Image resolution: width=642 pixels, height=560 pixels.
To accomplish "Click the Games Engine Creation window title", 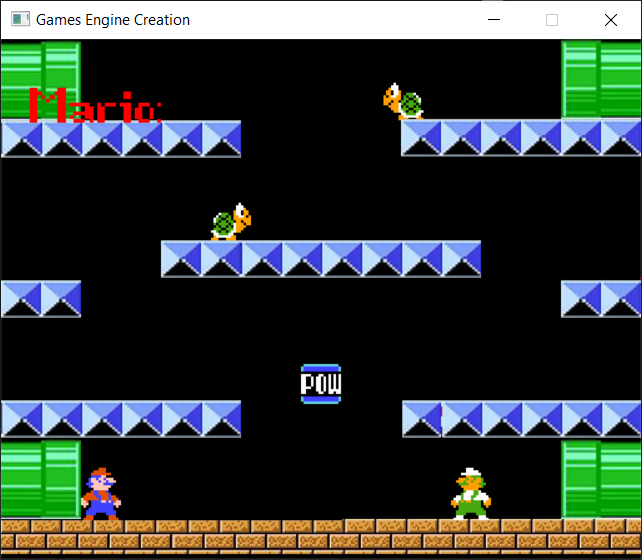I will [x=113, y=20].
